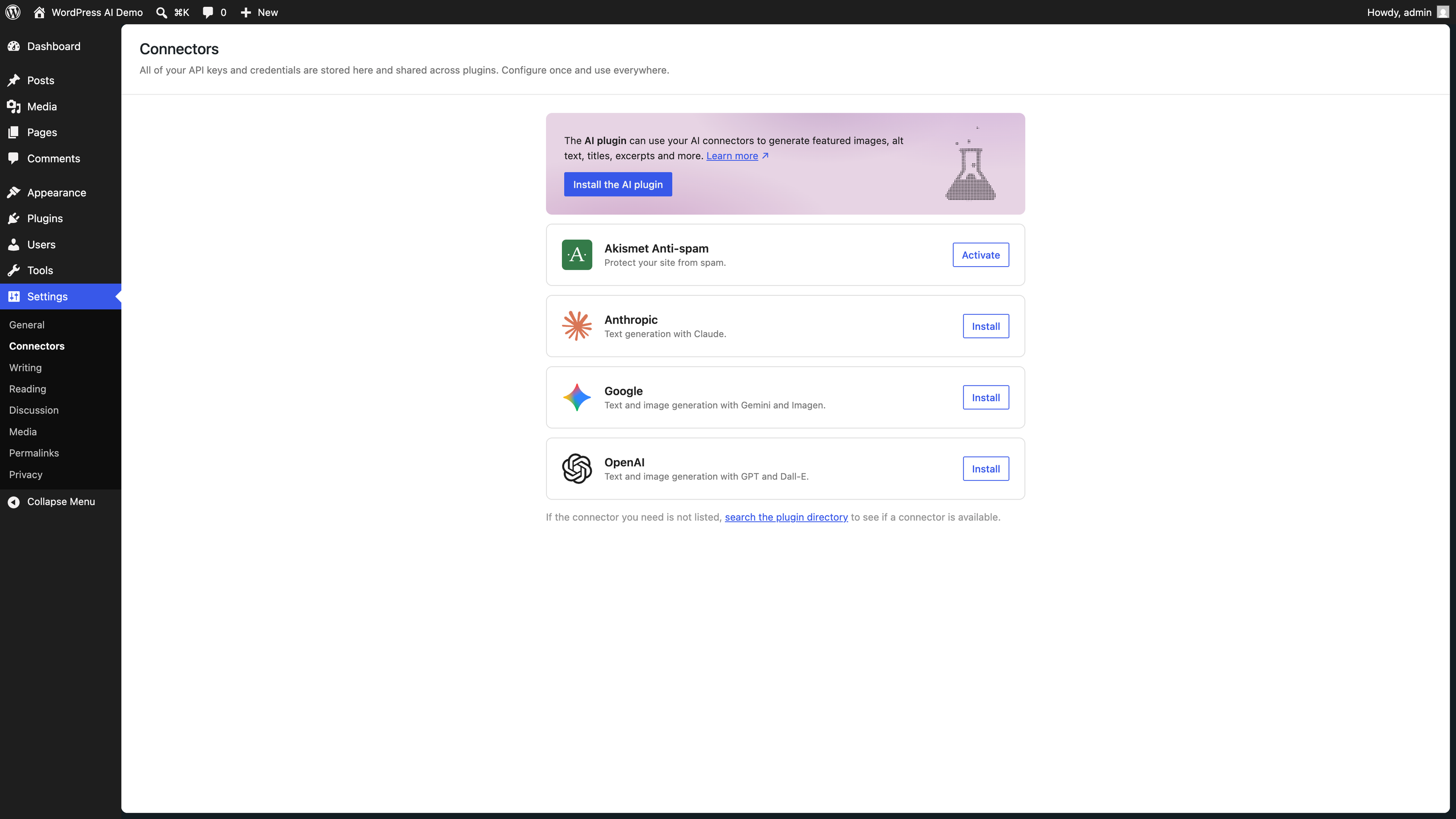
Task: Click the Connectors submenu item
Action: (x=37, y=346)
